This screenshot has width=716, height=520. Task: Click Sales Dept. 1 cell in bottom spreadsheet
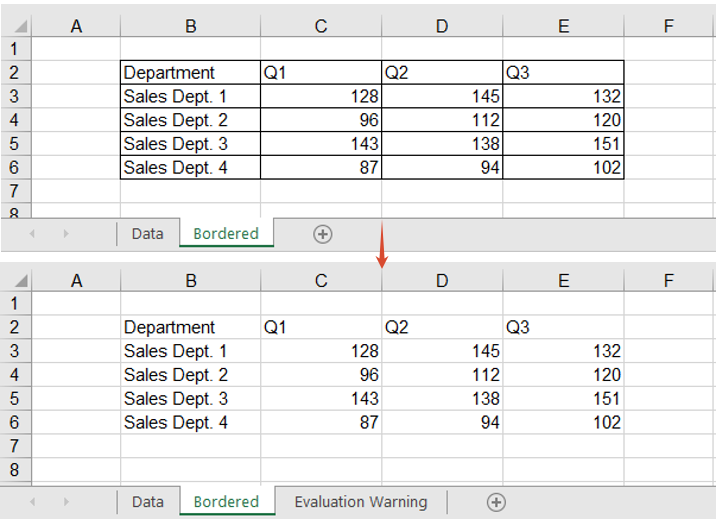pos(190,351)
